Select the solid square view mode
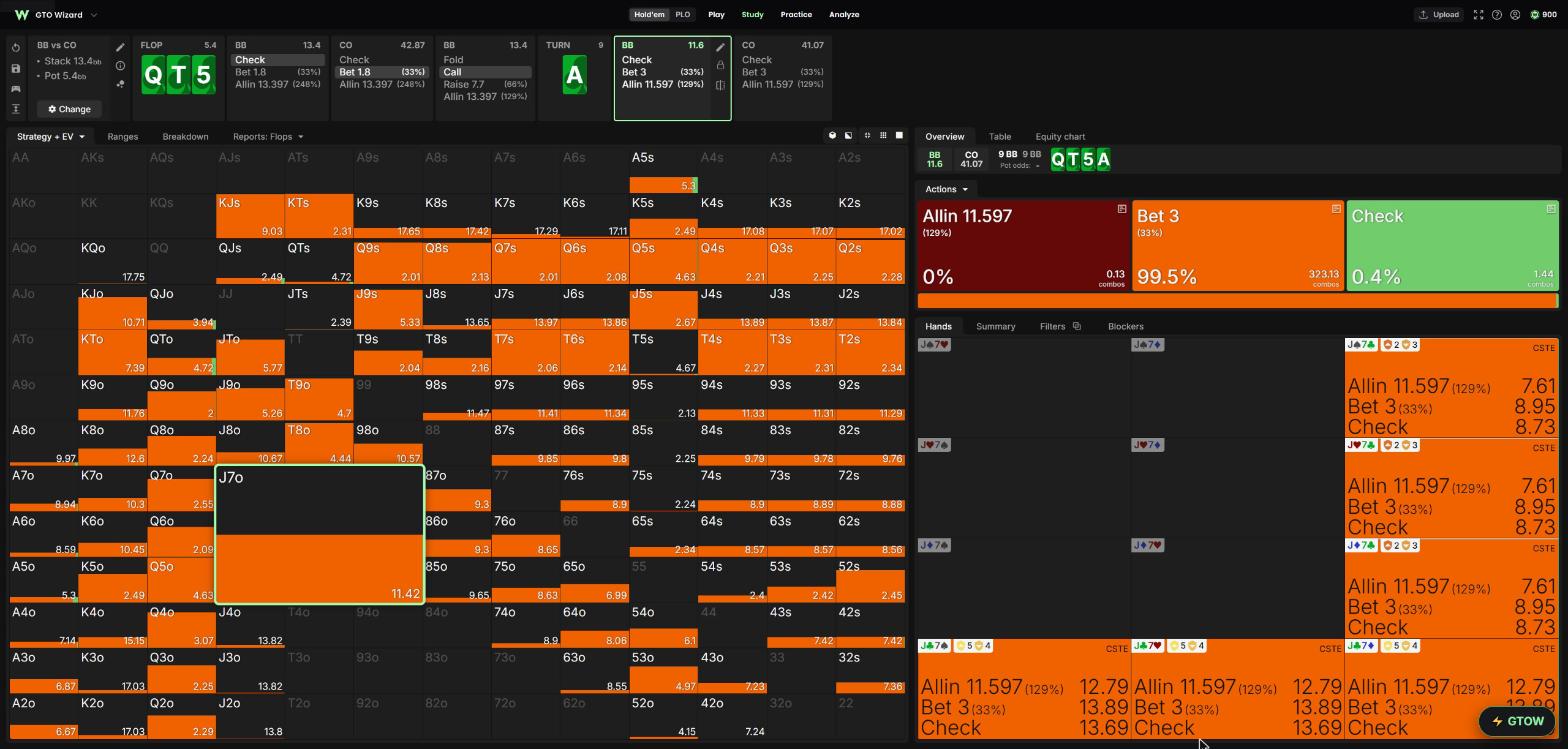This screenshot has height=749, width=1568. click(899, 136)
